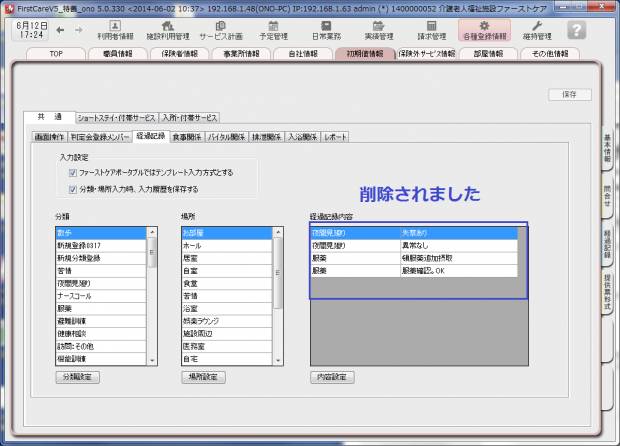The height and width of the screenshot is (446, 620).
Task: Open the ショートステイ・付帯サービス tab
Action: click(x=117, y=117)
